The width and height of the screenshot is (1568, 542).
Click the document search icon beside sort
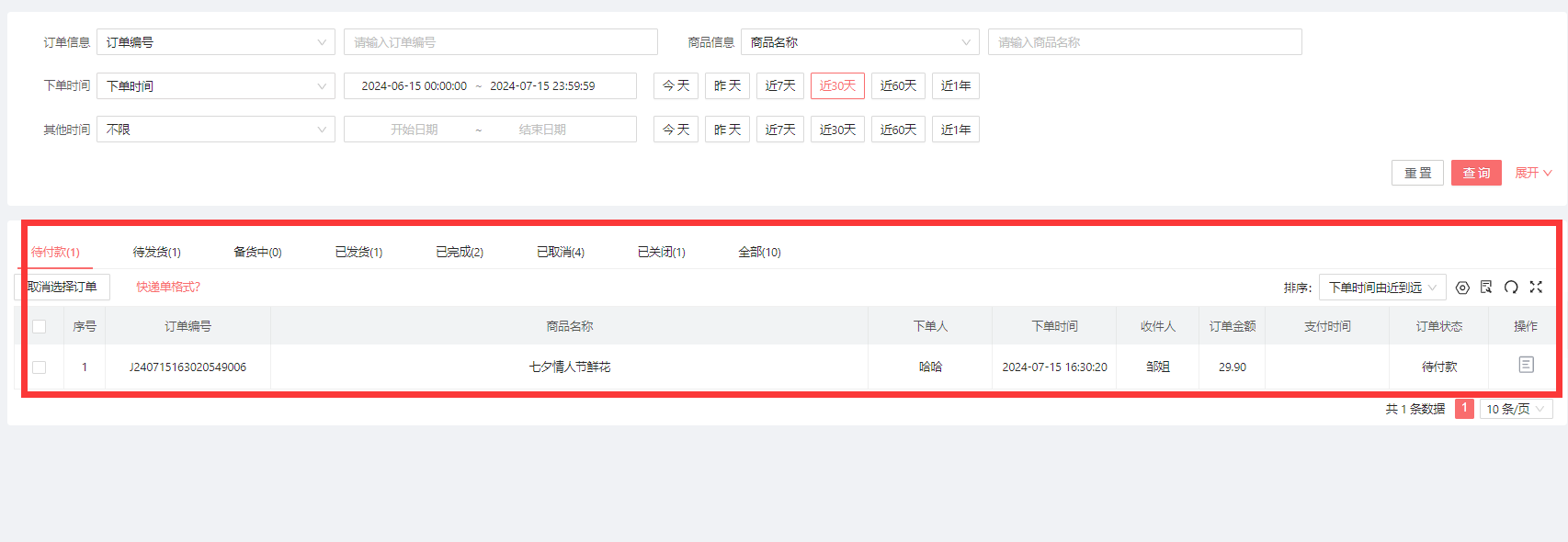[x=1486, y=288]
